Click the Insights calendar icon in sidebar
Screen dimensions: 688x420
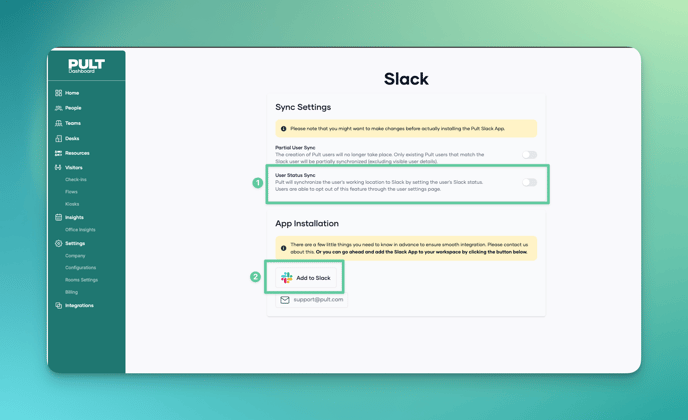[58, 217]
